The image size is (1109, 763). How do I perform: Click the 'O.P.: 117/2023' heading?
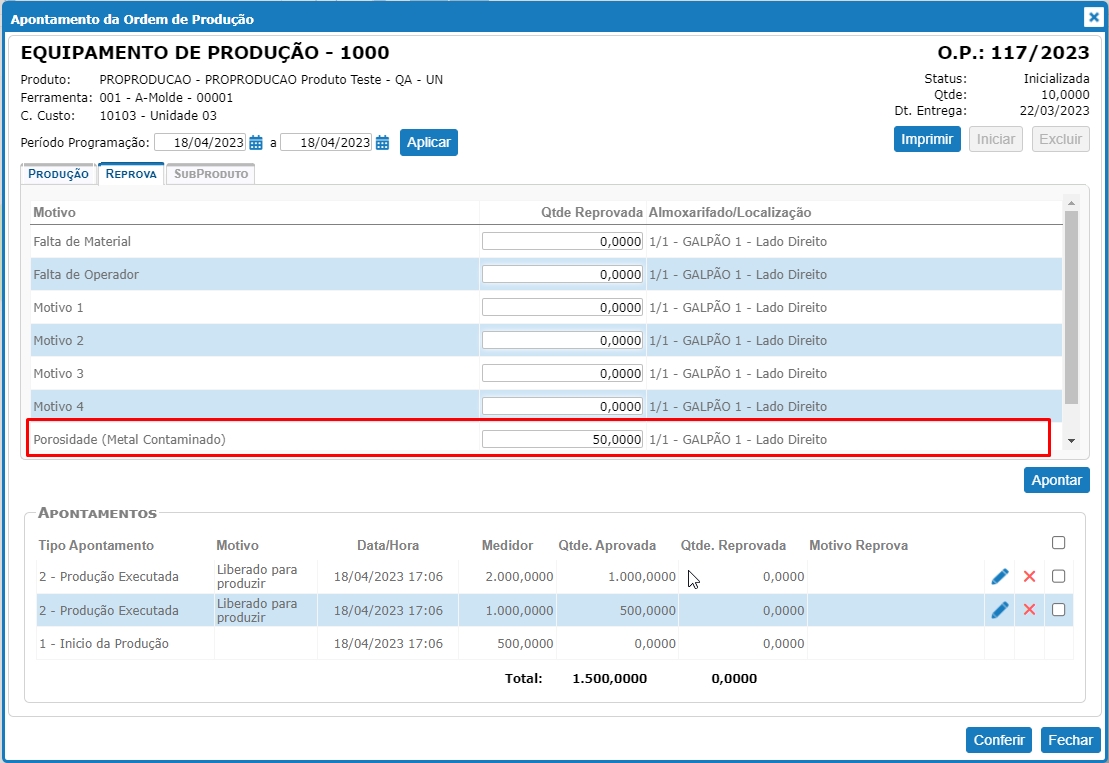1014,52
